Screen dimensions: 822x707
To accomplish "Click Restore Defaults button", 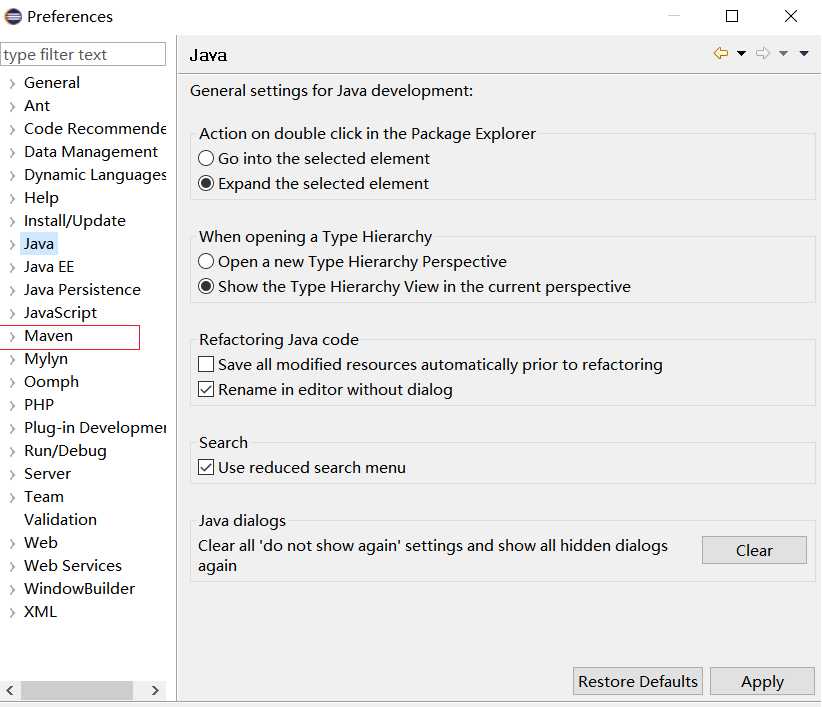I will click(x=637, y=681).
